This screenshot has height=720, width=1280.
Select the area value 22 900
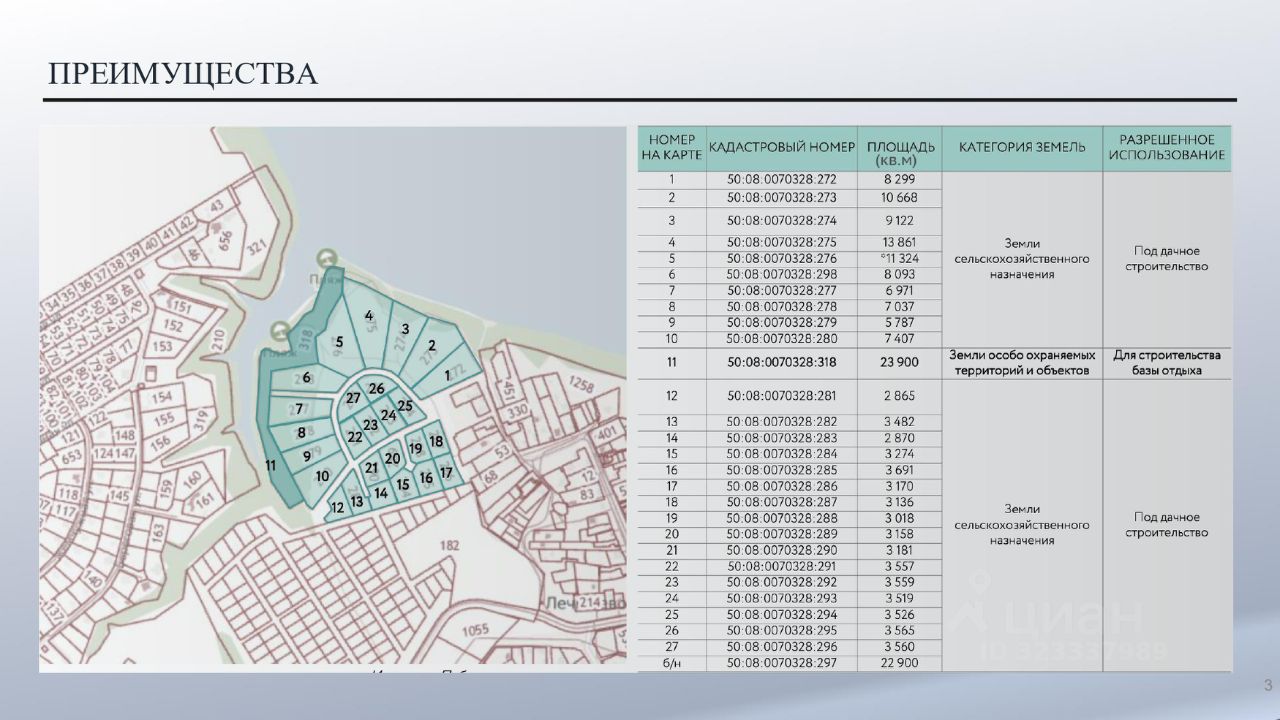(900, 663)
